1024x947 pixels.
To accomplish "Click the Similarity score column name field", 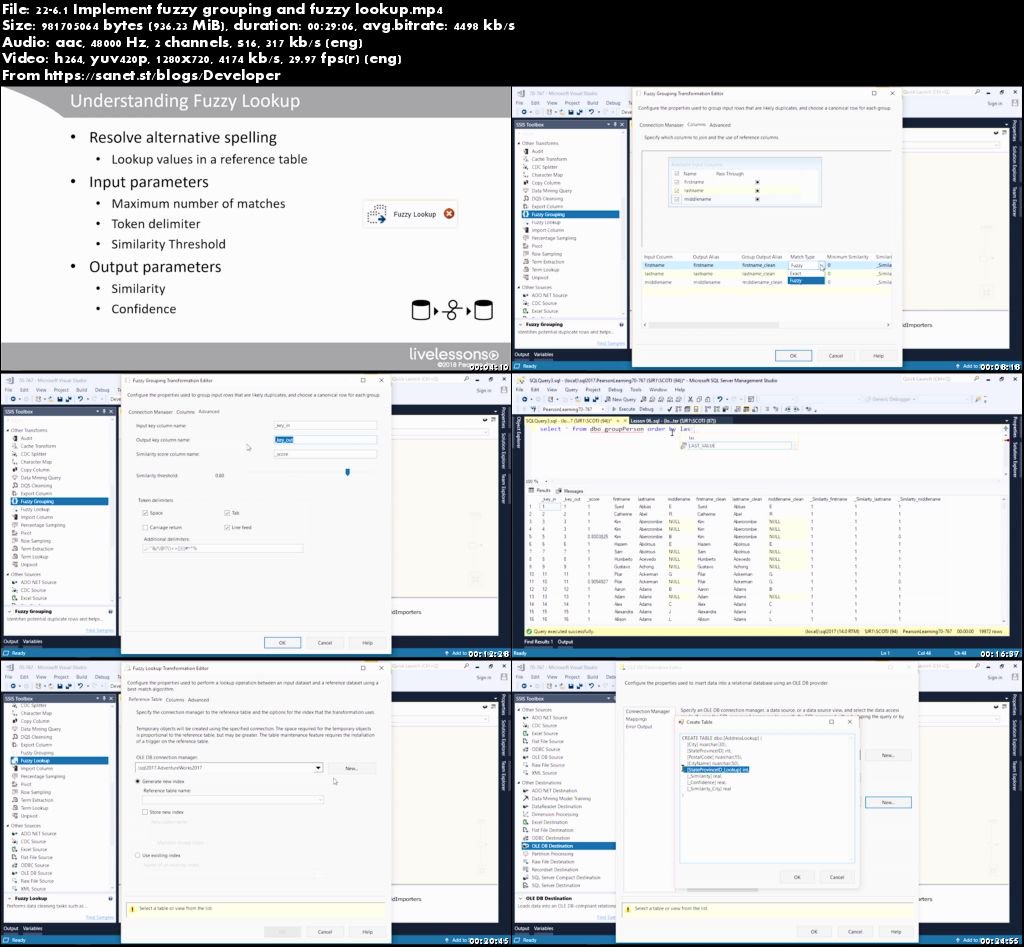I will coord(325,454).
